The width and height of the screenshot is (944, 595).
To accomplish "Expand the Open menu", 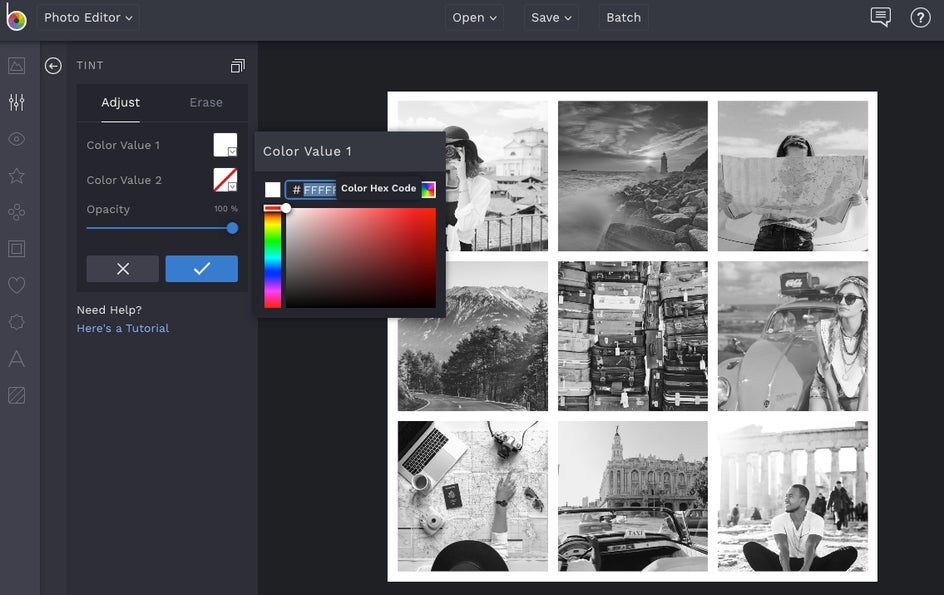I will (x=474, y=17).
